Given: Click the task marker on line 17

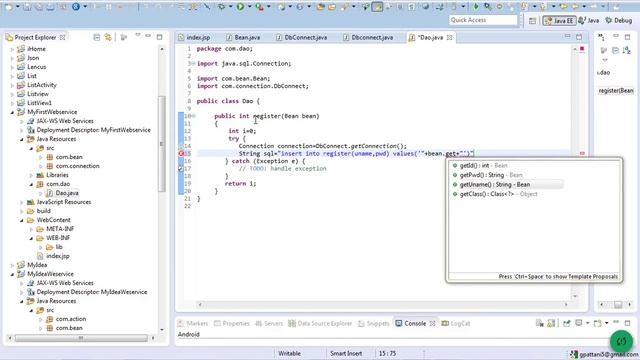Looking at the screenshot, I should pos(180,168).
